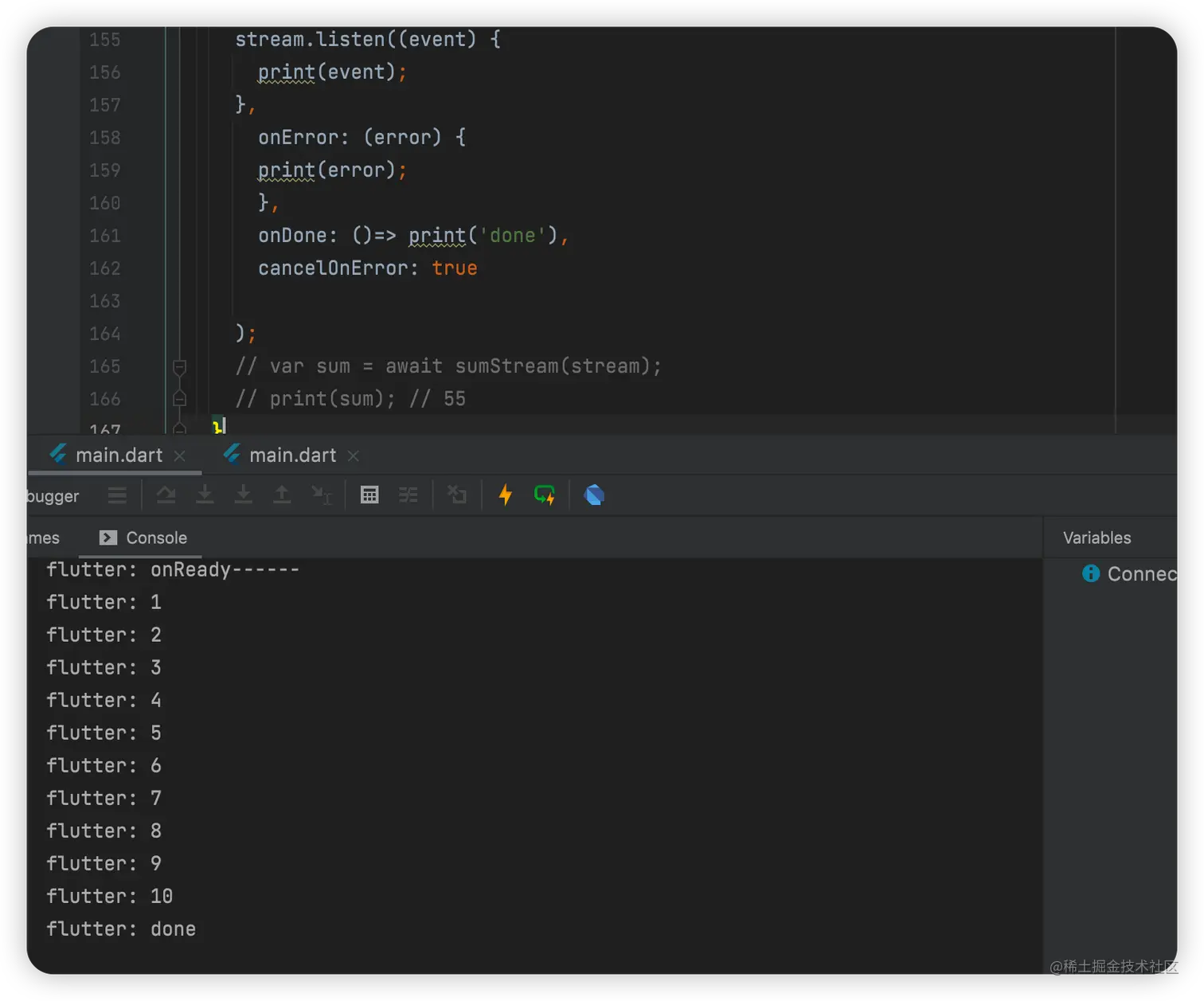This screenshot has width=1204, height=1001.
Task: Click the 'done' string literal in code
Action: click(x=512, y=236)
